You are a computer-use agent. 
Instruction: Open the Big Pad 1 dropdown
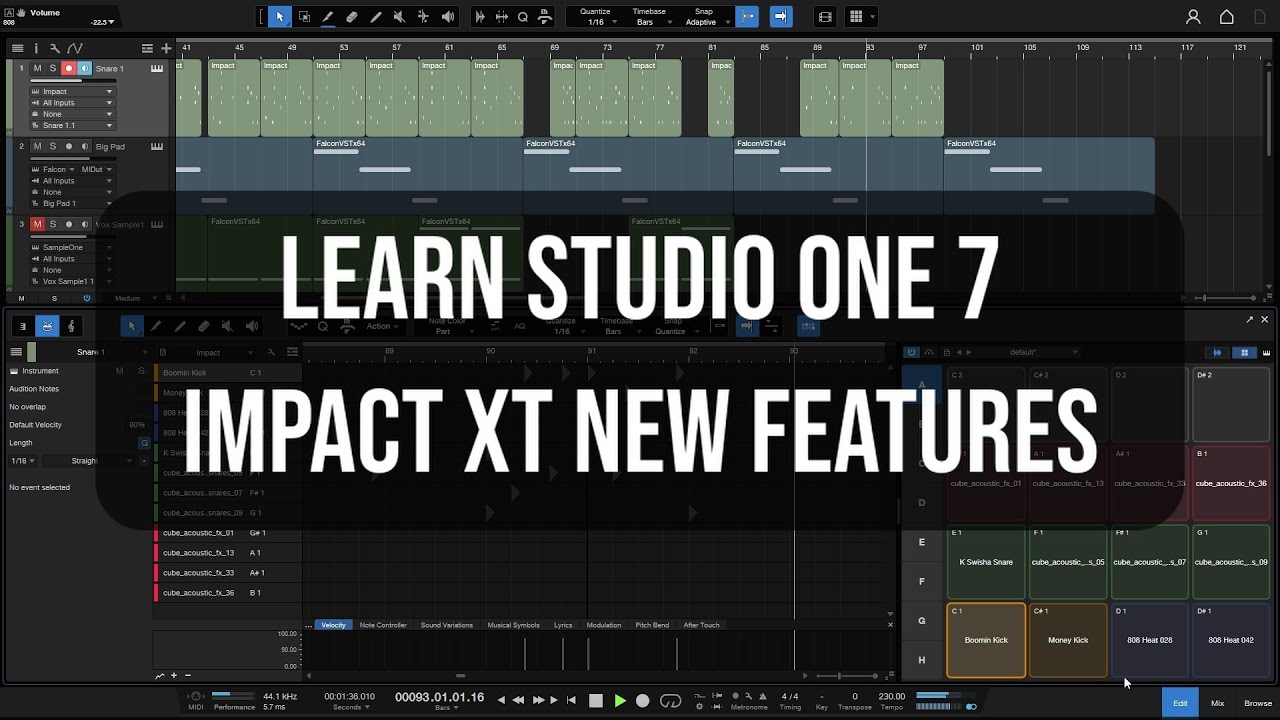pyautogui.click(x=72, y=203)
